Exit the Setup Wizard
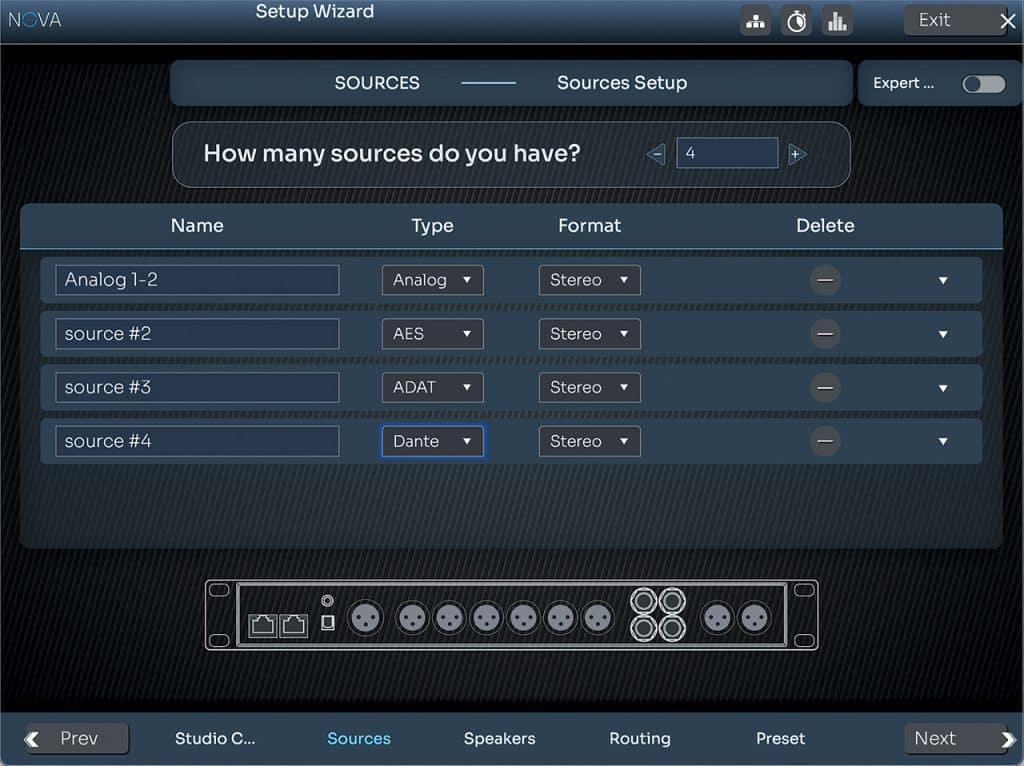Viewport: 1024px width, 766px height. click(x=957, y=21)
